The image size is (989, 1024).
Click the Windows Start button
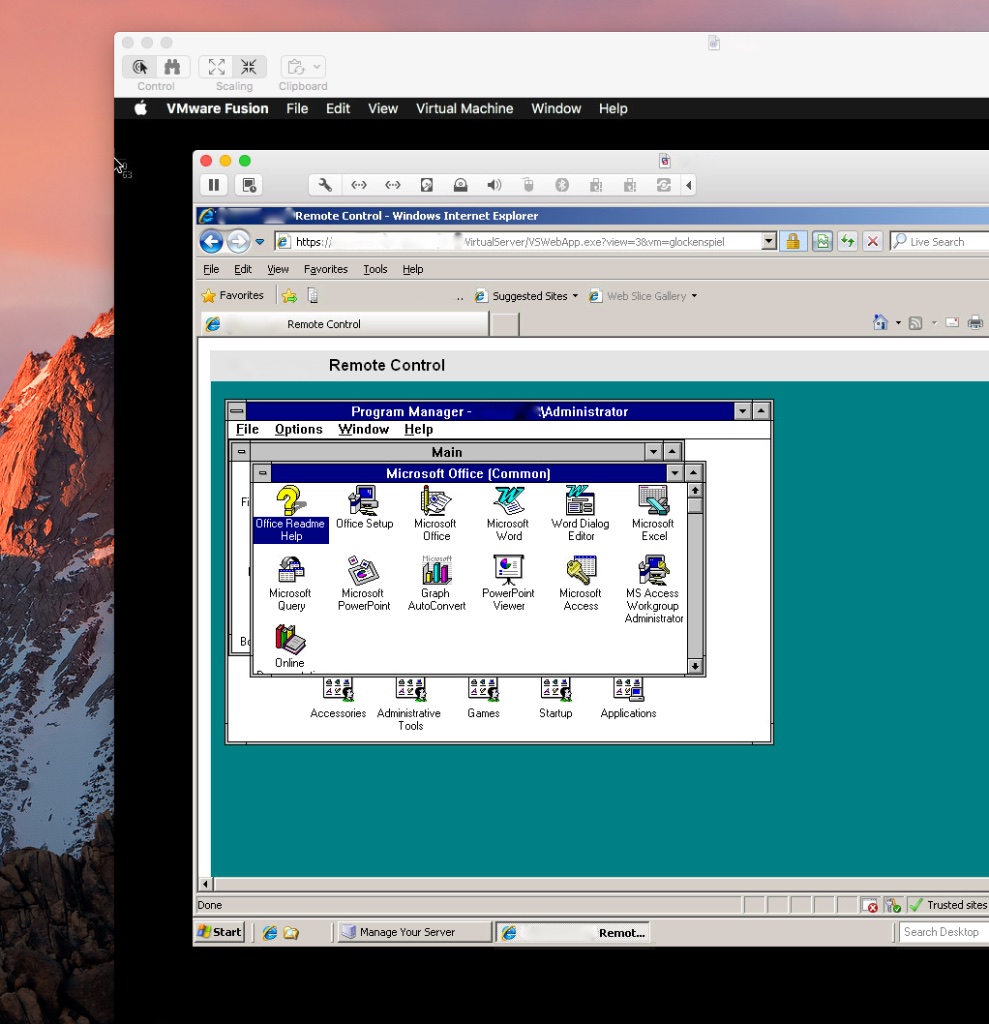click(219, 932)
